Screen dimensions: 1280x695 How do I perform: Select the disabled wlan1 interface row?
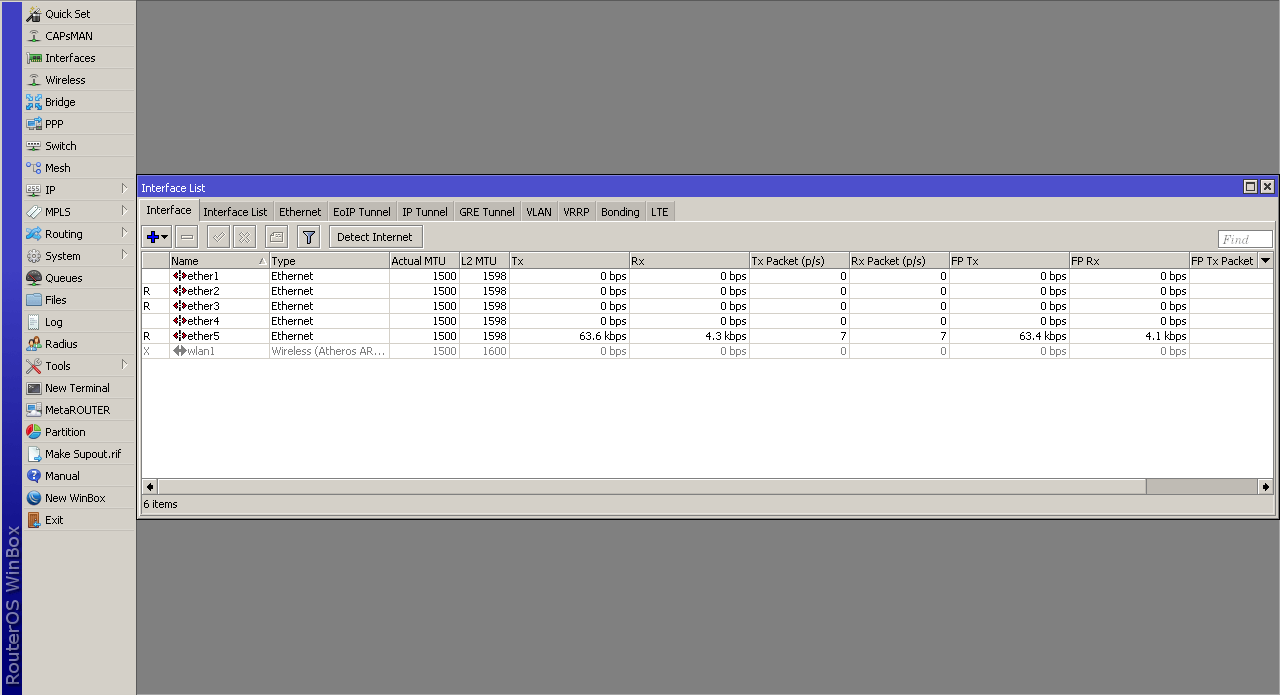(707, 351)
